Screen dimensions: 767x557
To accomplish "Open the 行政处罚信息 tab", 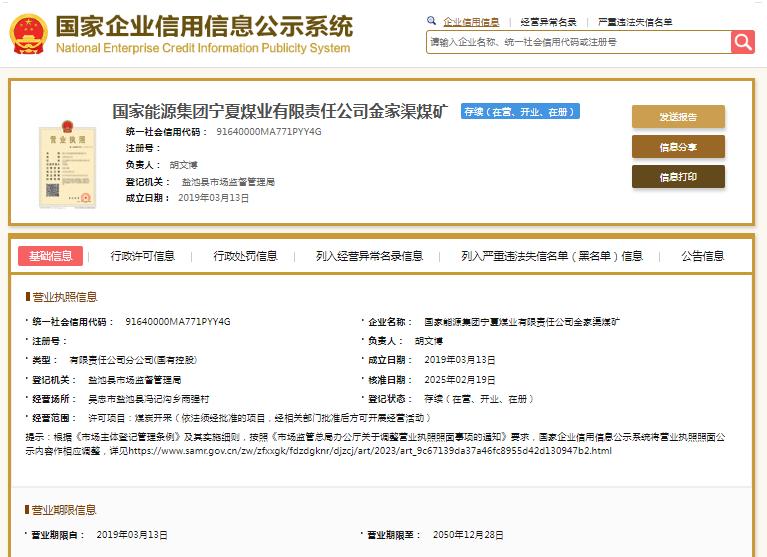I will pyautogui.click(x=245, y=256).
